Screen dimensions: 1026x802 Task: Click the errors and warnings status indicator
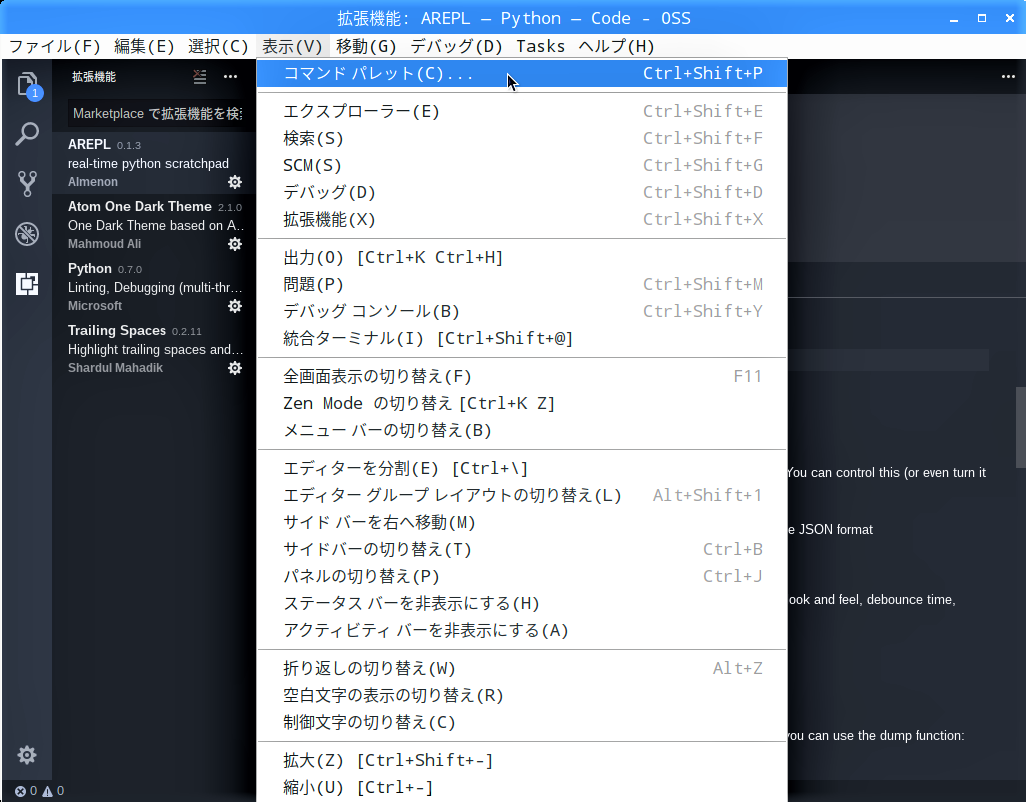tap(39, 791)
